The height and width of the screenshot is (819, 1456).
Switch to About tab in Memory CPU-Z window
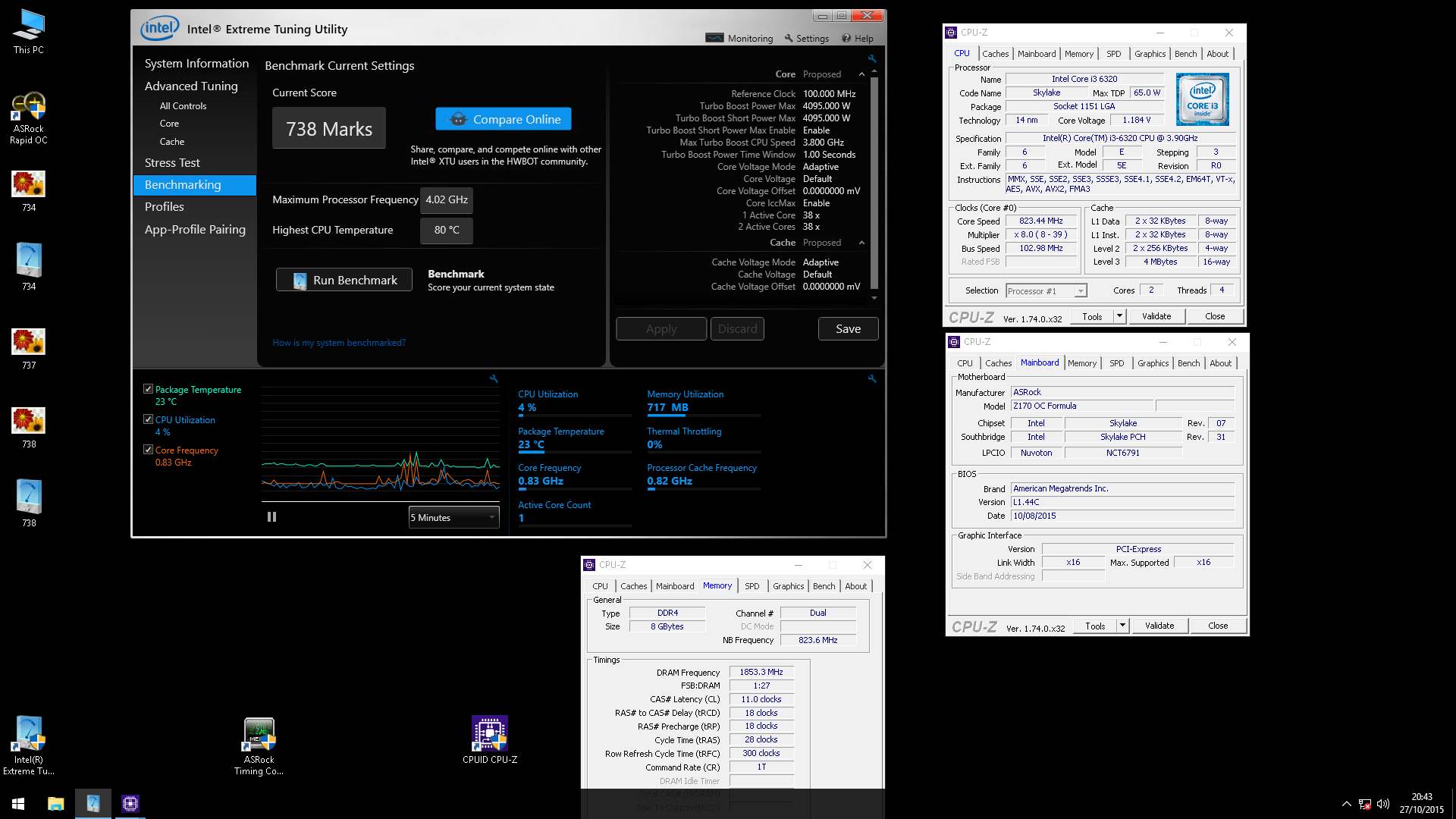[855, 586]
